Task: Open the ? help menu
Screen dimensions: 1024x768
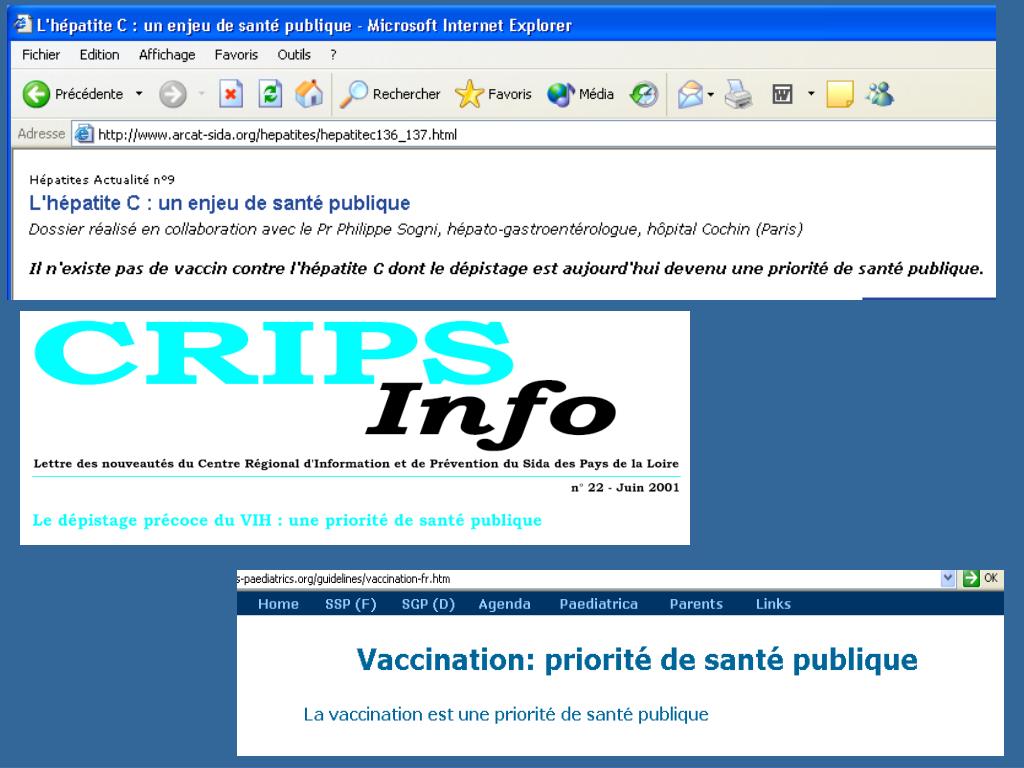Action: click(333, 55)
